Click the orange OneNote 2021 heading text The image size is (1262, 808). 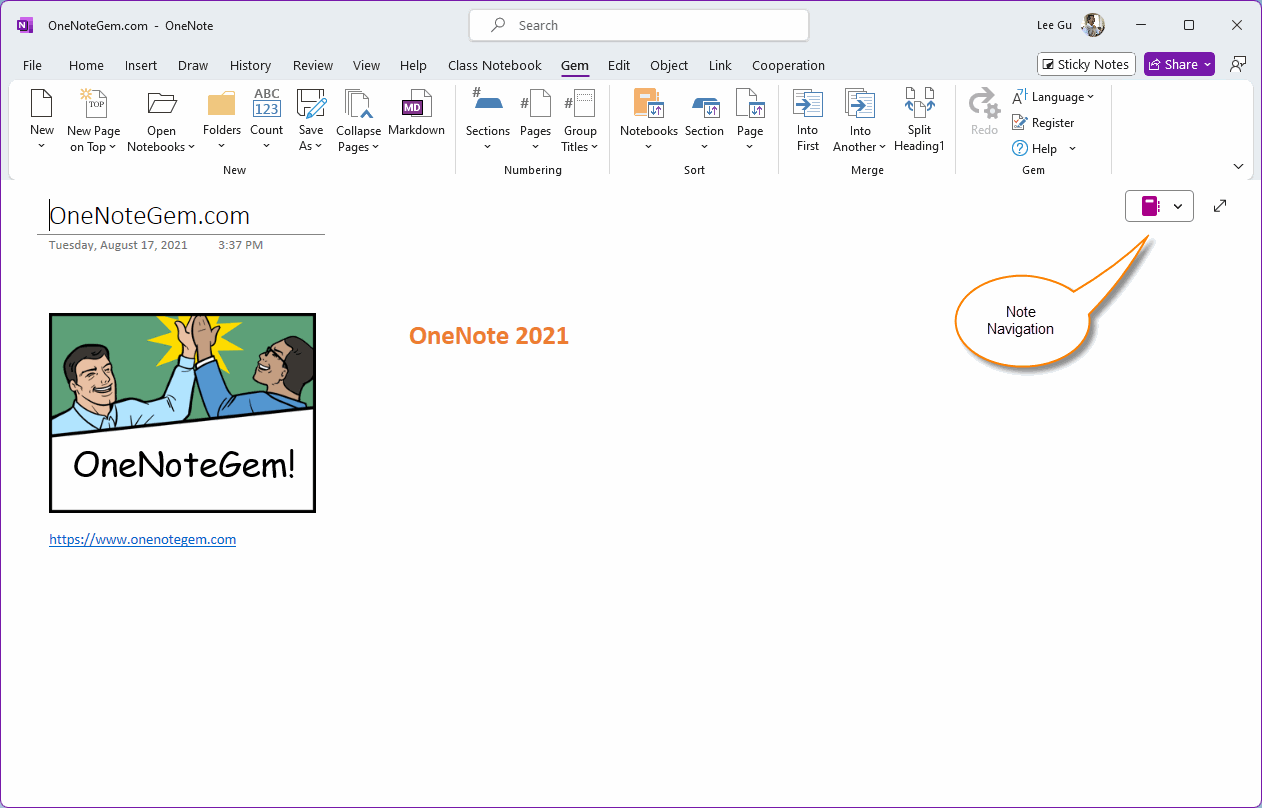point(489,336)
